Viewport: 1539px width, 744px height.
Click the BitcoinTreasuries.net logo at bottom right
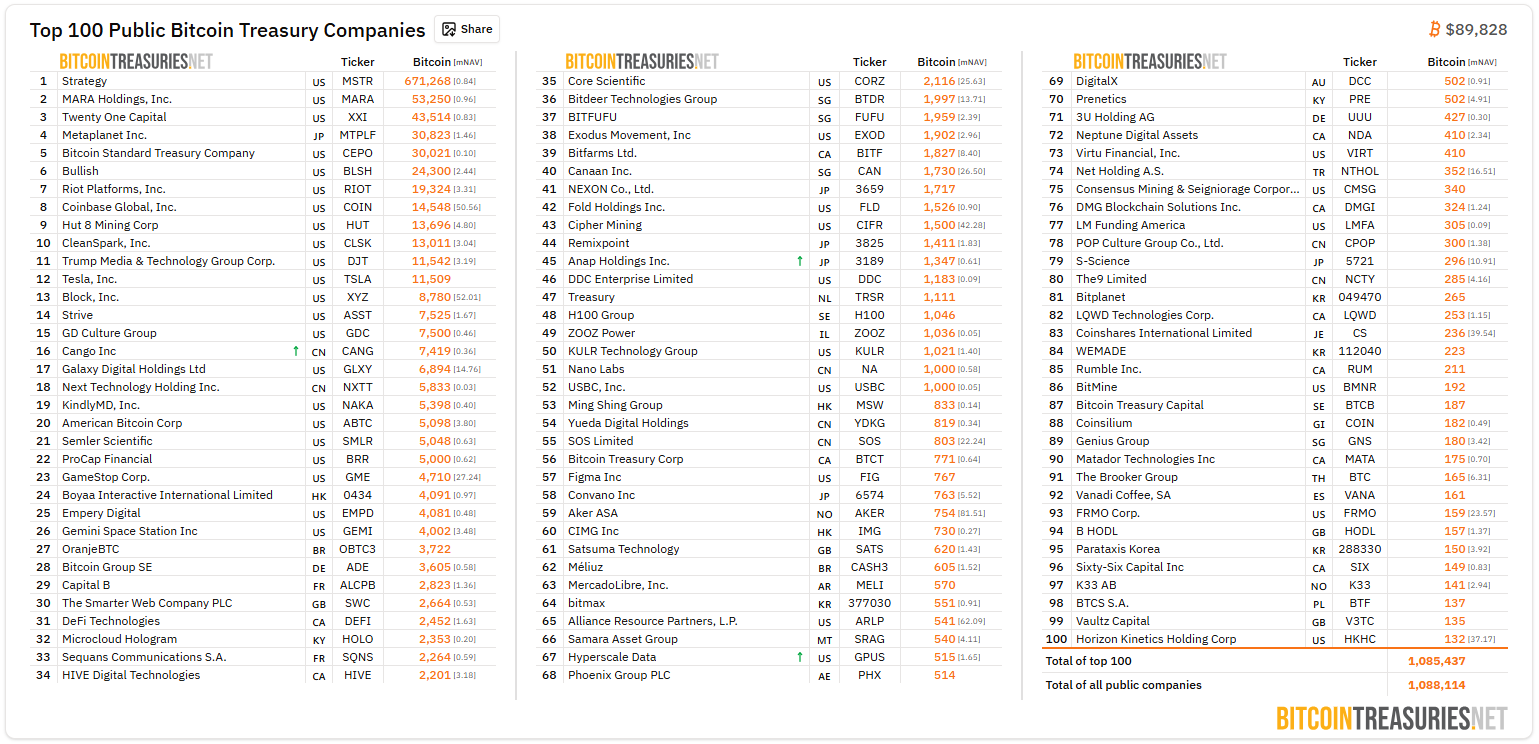point(1391,718)
